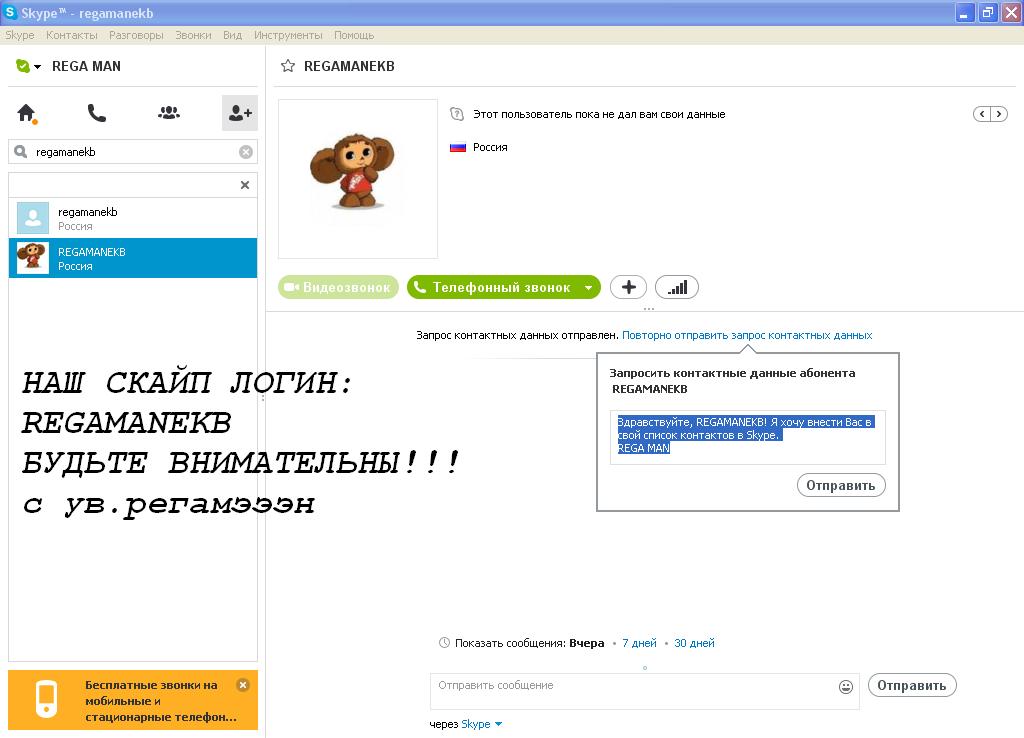This screenshot has width=1024, height=738.
Task: Minimize the Skype window
Action: (x=964, y=12)
